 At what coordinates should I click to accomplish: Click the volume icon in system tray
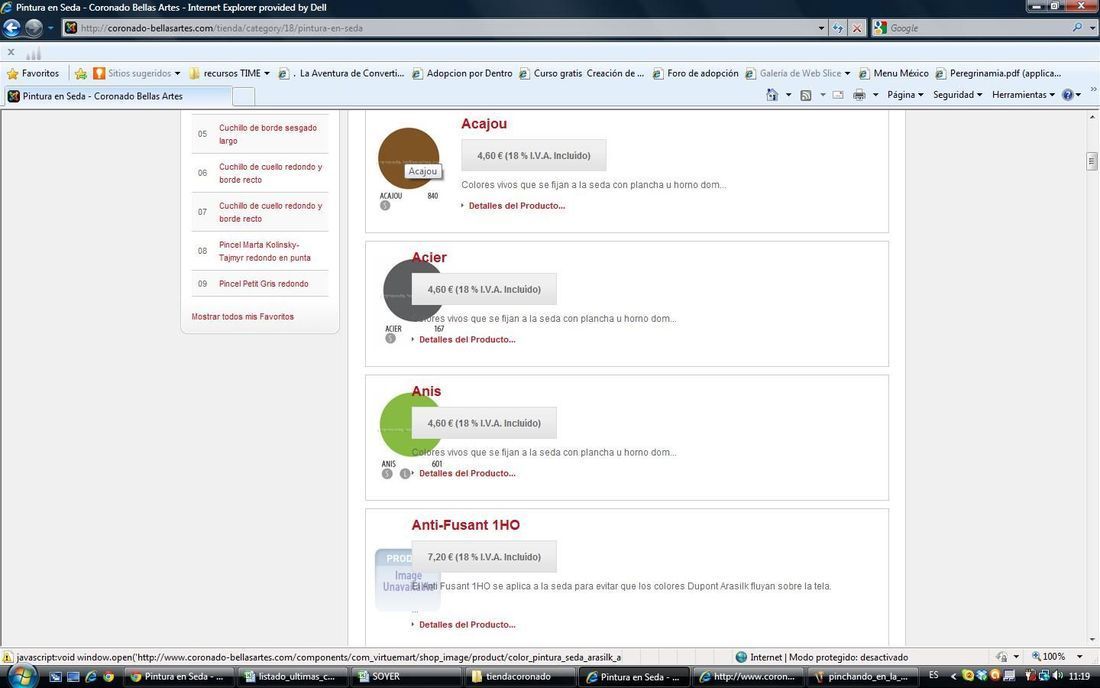[x=1057, y=676]
